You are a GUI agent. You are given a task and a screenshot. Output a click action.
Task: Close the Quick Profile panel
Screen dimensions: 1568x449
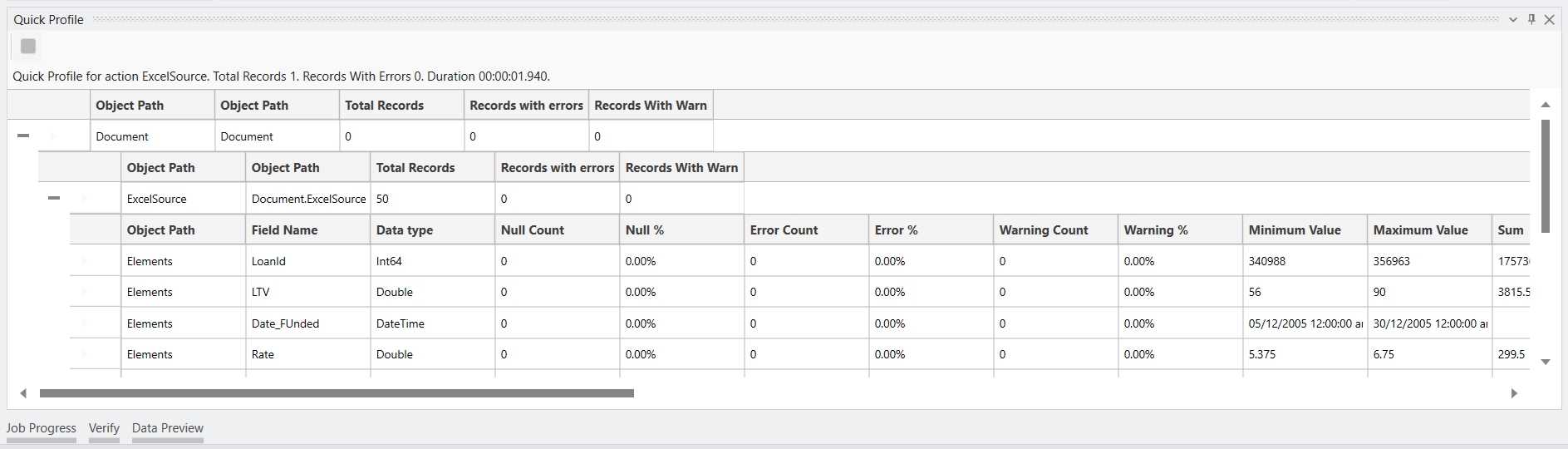[x=1549, y=20]
